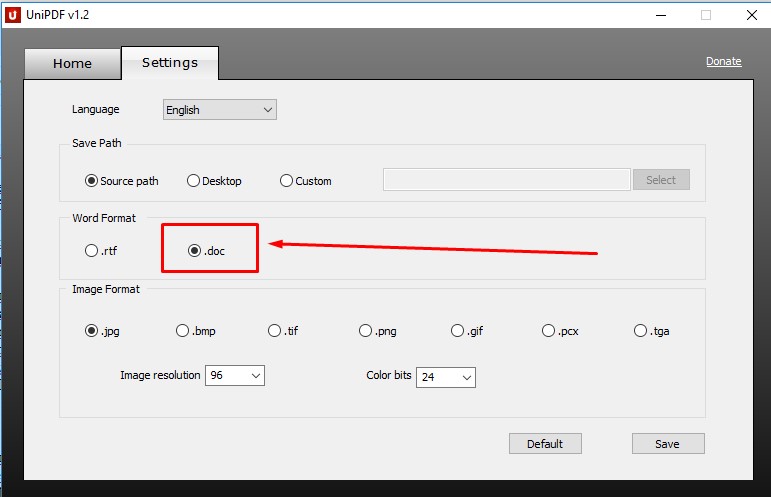Choose .rtf Word format
The height and width of the screenshot is (497, 771).
click(x=101, y=251)
